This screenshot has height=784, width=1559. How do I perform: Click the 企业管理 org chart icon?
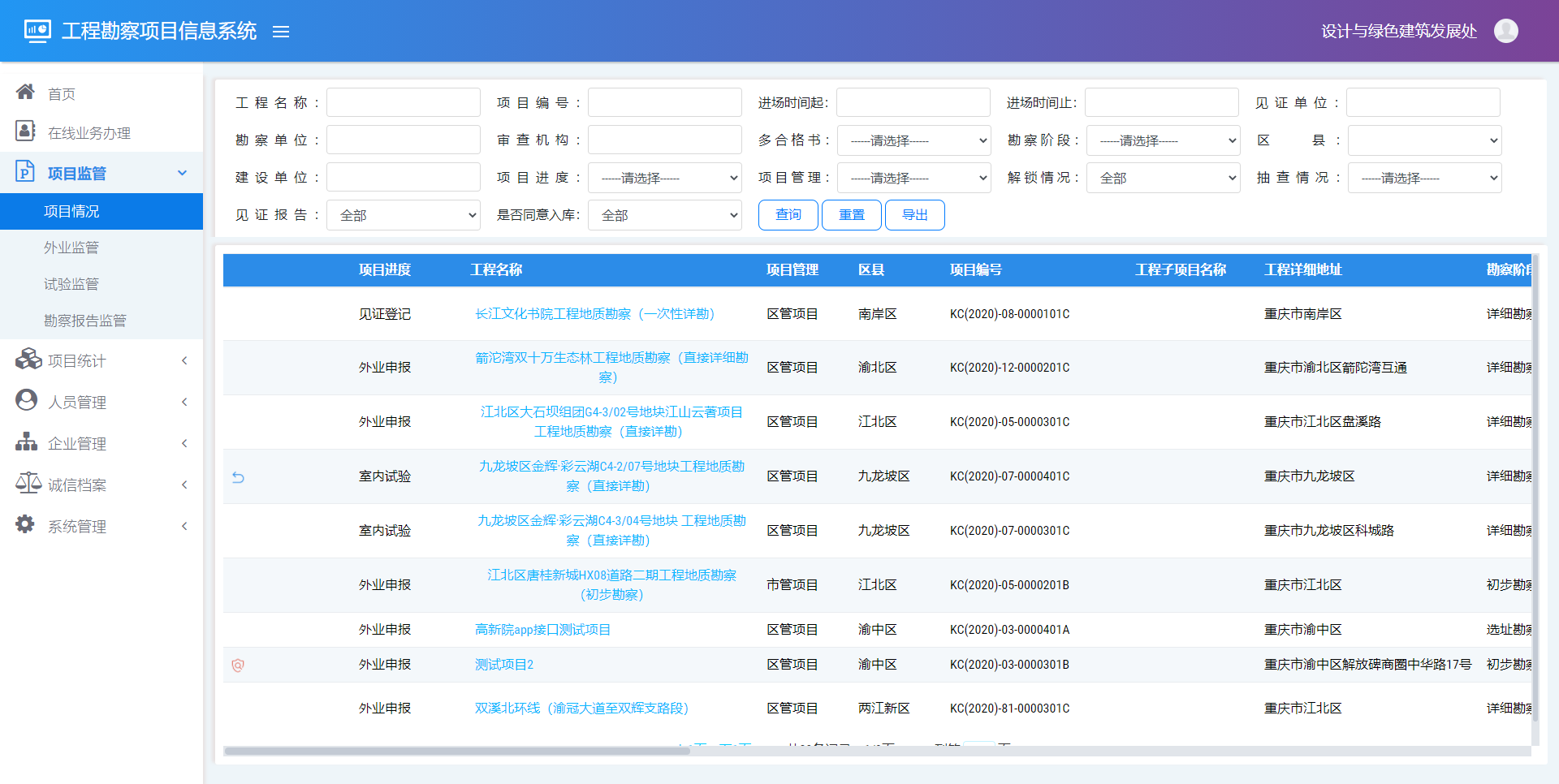pyautogui.click(x=26, y=442)
